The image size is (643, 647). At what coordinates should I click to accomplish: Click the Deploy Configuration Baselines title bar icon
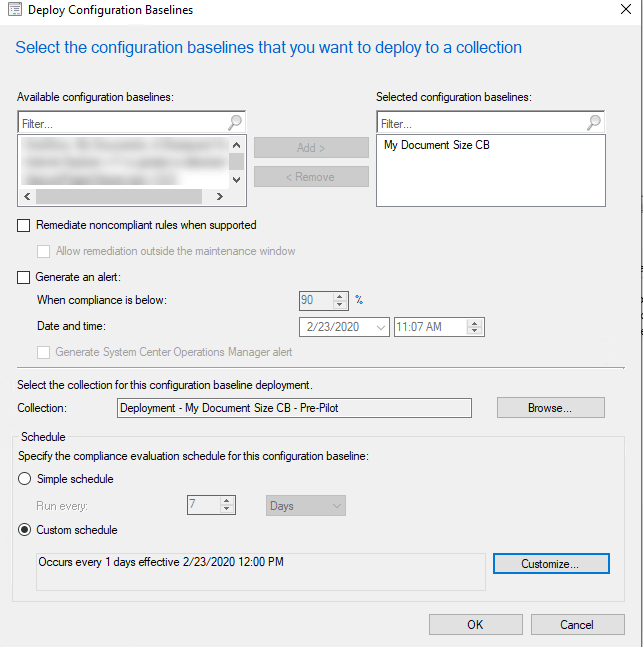[x=10, y=10]
